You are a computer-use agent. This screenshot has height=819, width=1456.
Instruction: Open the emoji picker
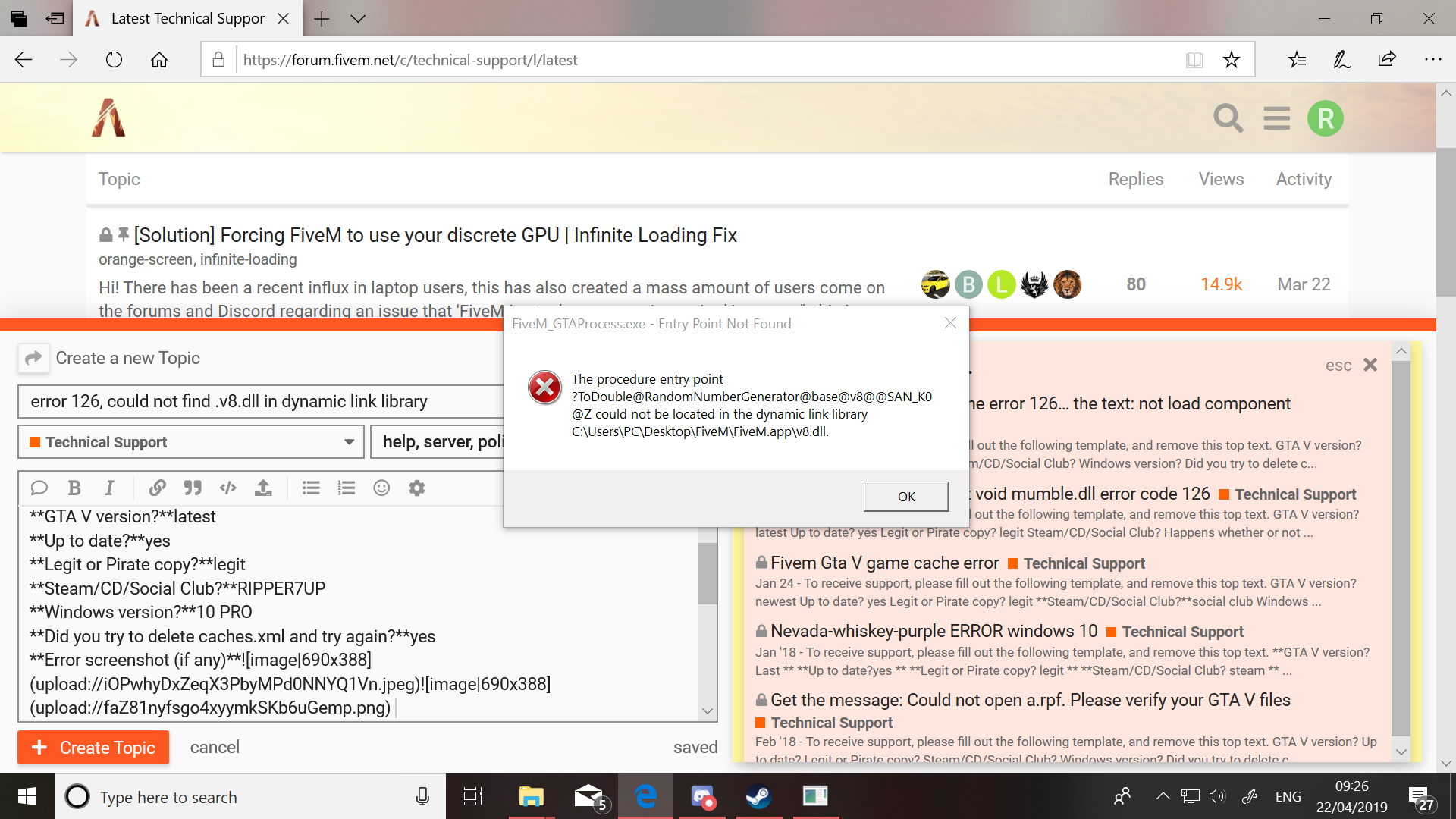click(x=381, y=488)
